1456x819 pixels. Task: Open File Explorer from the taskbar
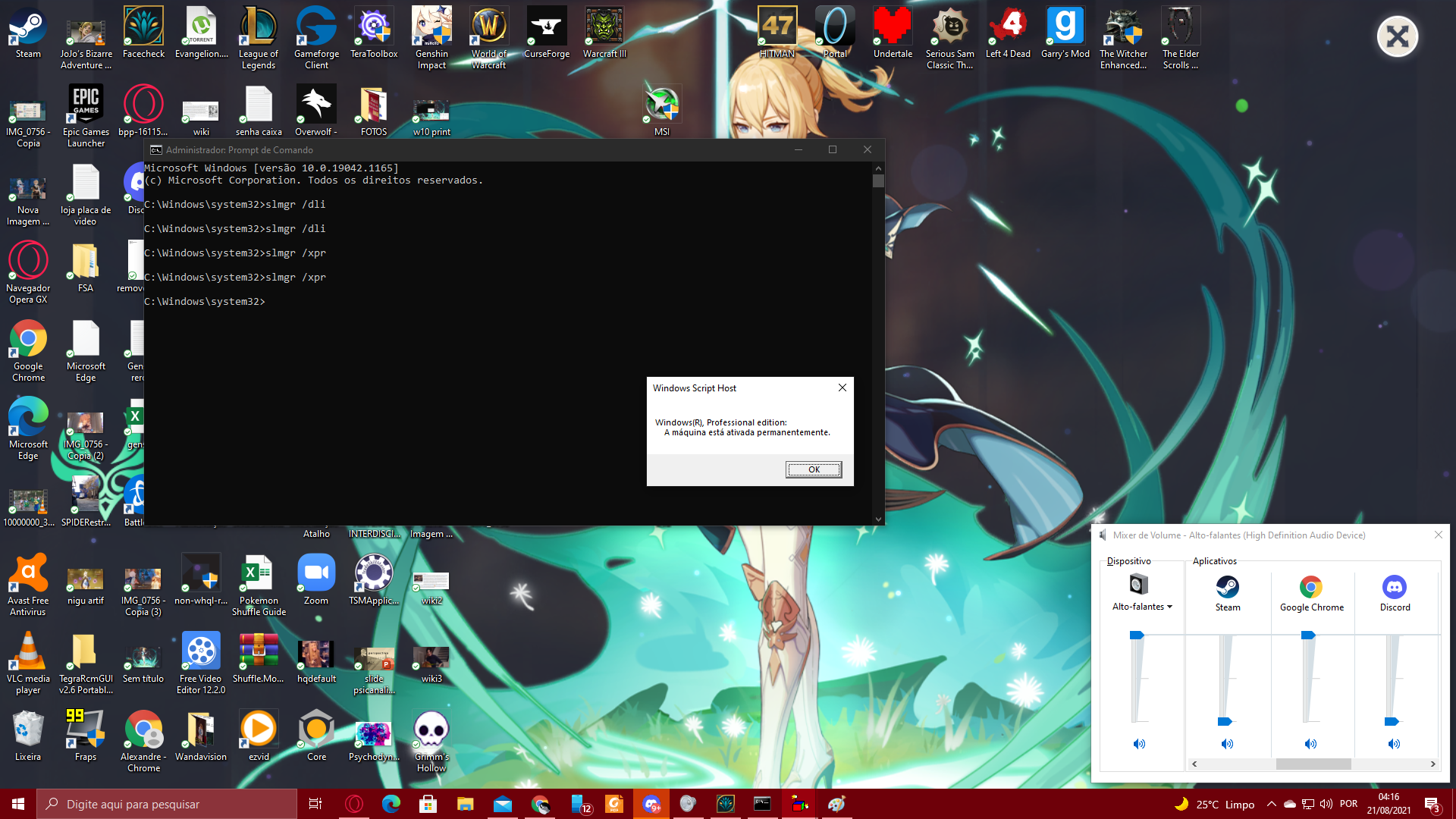pyautogui.click(x=465, y=804)
